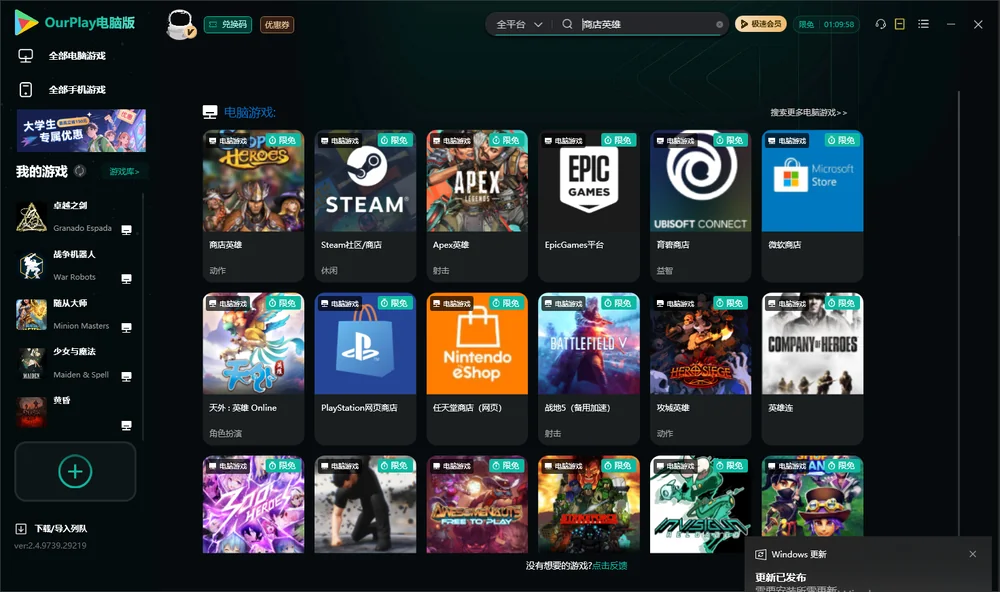Select 全部电脑游戏 in the sidebar

(x=62, y=56)
